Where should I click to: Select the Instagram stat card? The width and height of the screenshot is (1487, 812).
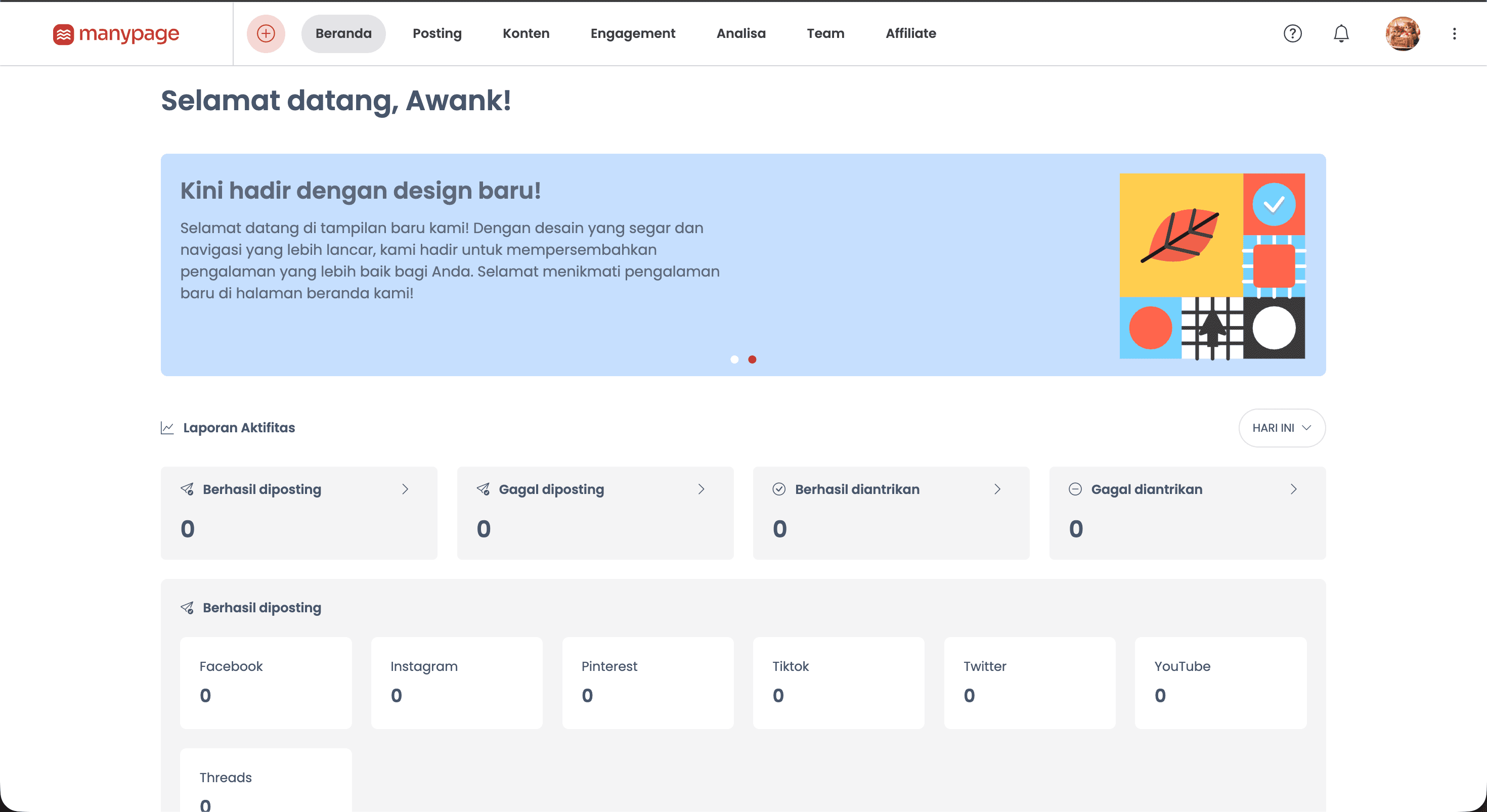tap(457, 683)
